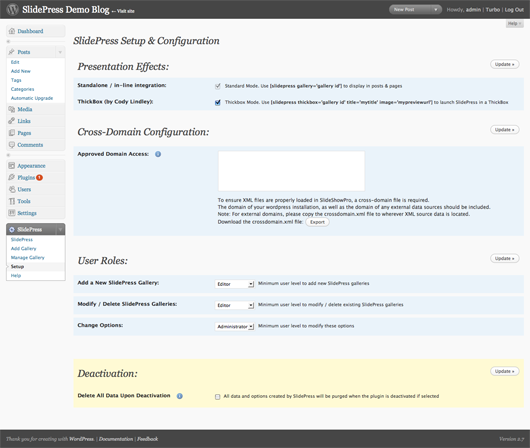Click the Appearance icon
The image size is (530, 448).
click(x=12, y=166)
